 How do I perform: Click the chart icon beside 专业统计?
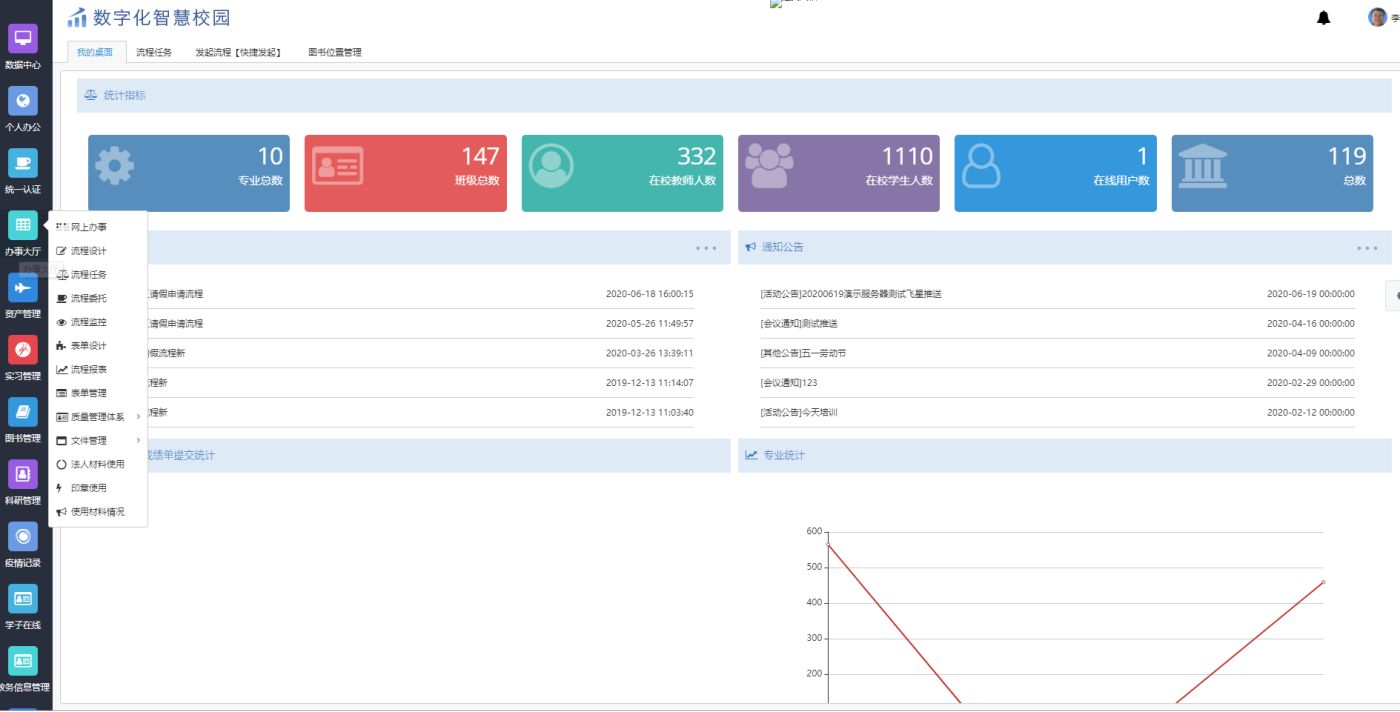click(751, 456)
